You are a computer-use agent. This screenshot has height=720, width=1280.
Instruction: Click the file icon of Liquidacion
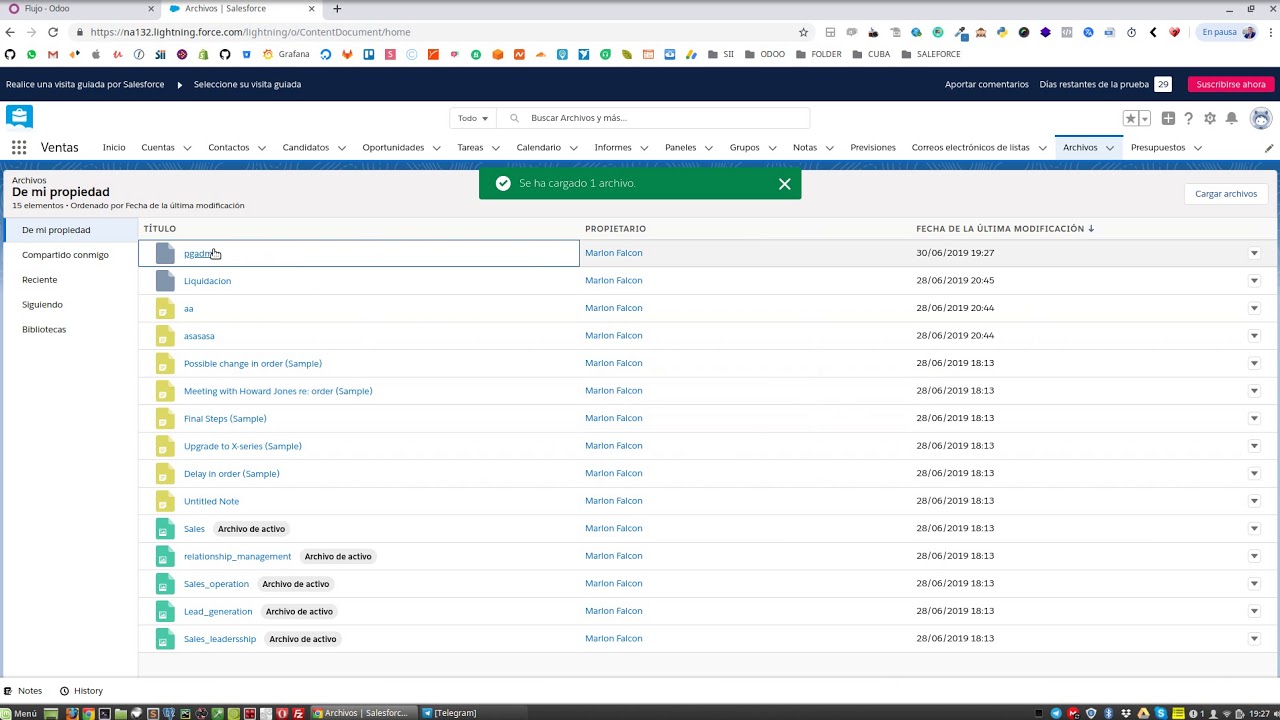click(165, 281)
